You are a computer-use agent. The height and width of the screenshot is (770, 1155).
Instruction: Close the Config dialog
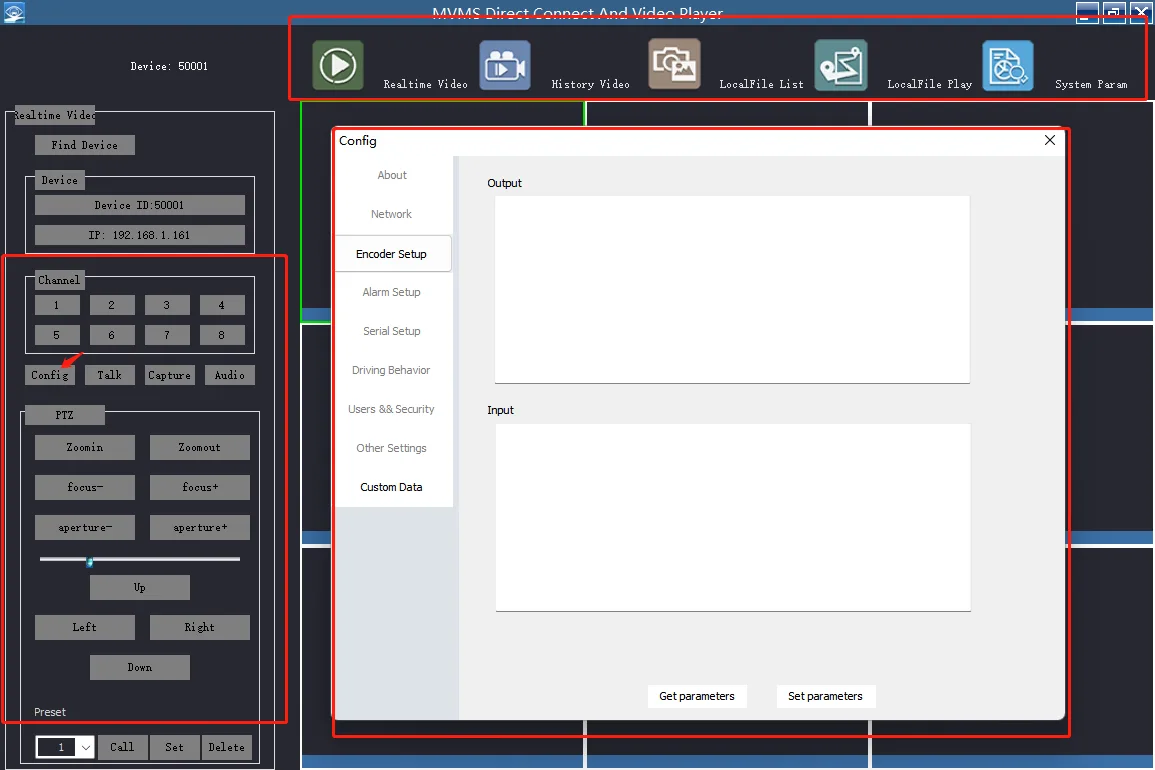click(1050, 140)
